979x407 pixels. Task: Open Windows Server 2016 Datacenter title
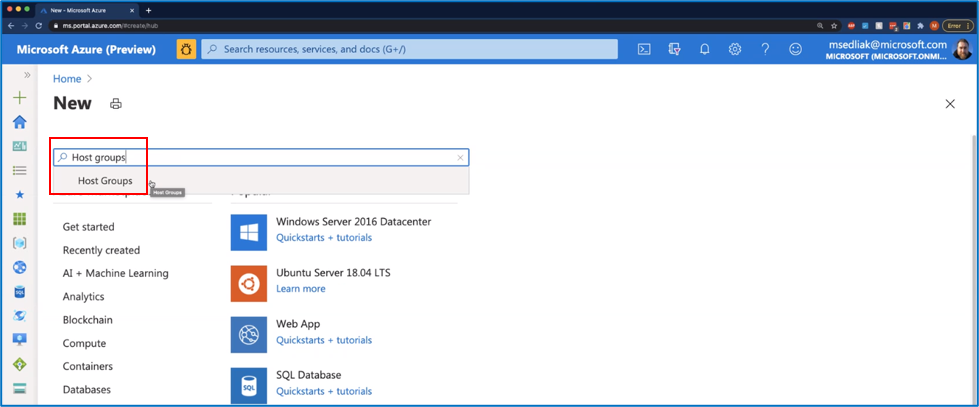[353, 222]
